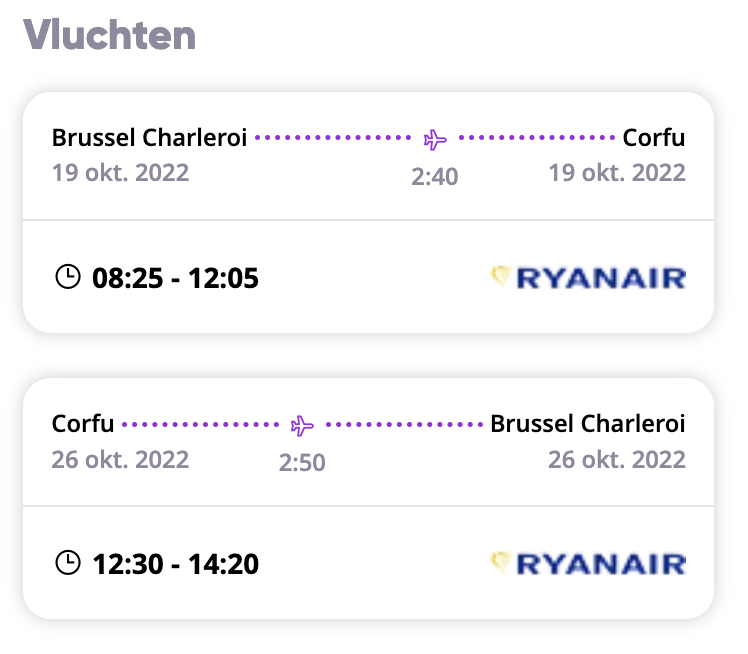Click the airplane icon on outbound flight
This screenshot has width=748, height=654.
coord(435,139)
